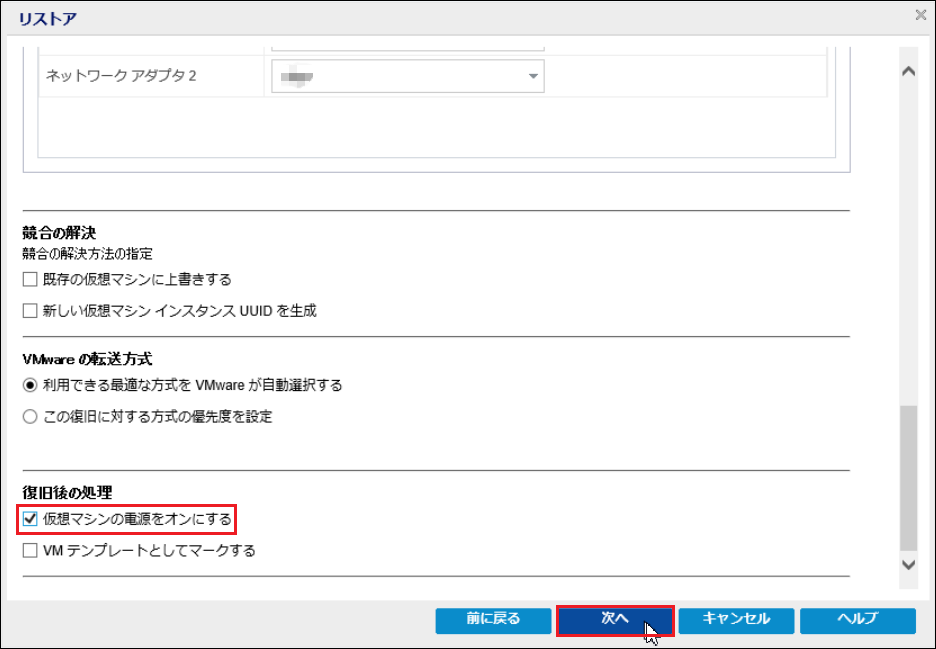This screenshot has height=649, width=936.
Task: Click the scrollbar down arrow
Action: (x=909, y=565)
